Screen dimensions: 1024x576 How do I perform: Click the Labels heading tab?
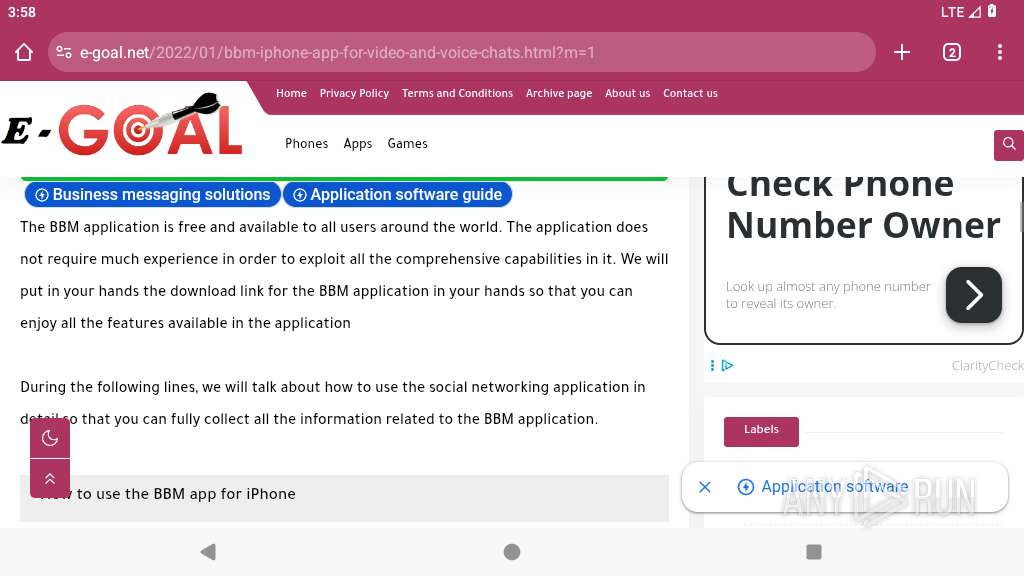click(761, 431)
